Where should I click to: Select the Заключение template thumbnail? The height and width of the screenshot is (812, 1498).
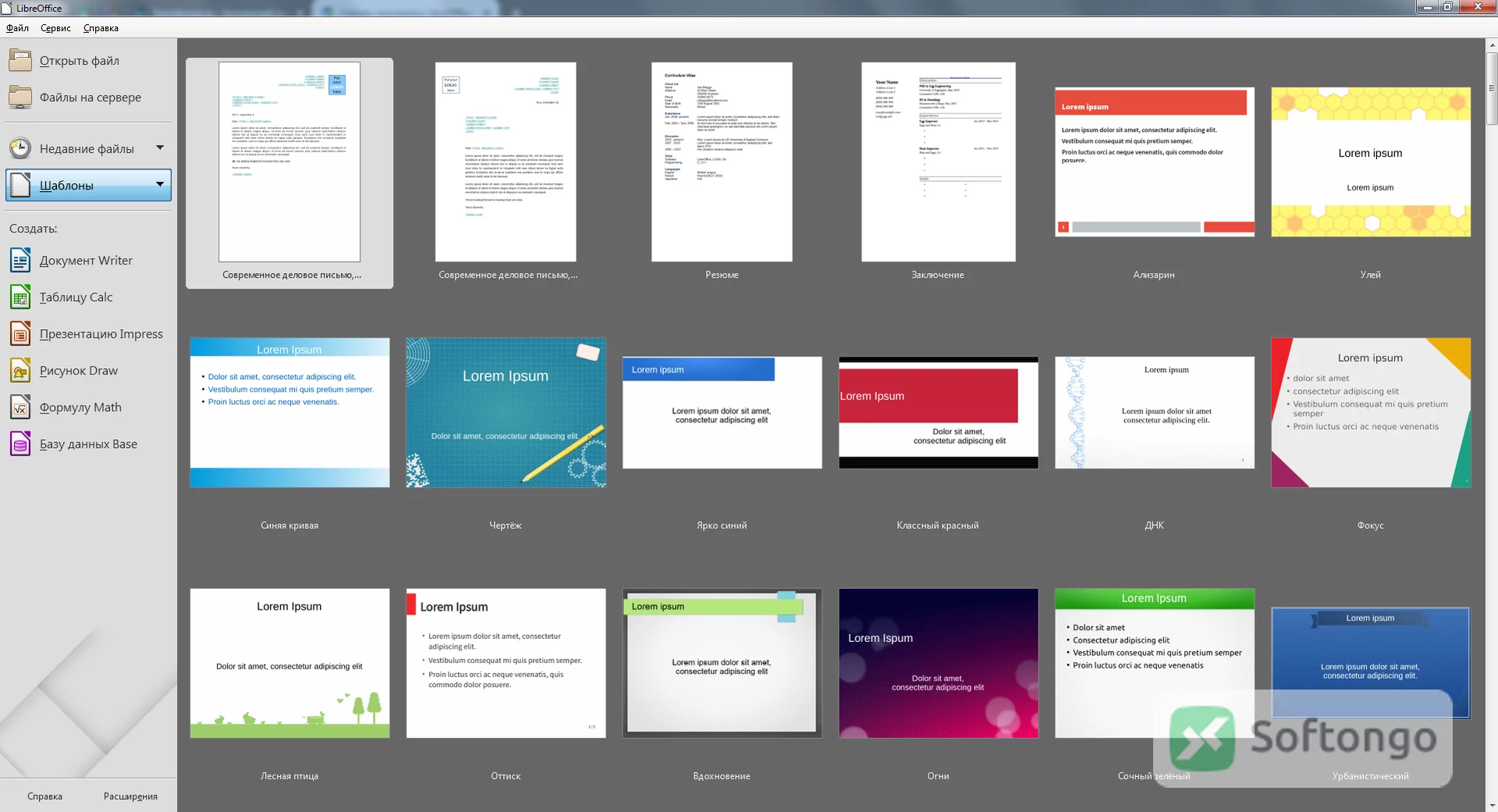(939, 162)
